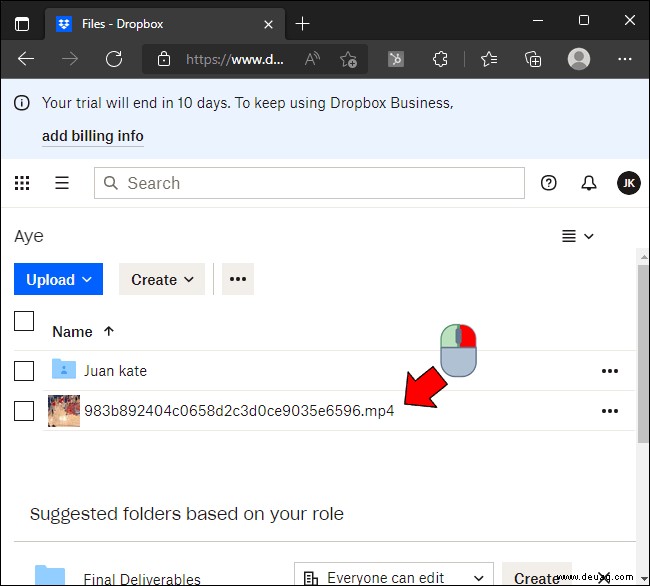Viewport: 650px width, 586px height.
Task: Open the browser profile avatar
Action: [x=579, y=59]
